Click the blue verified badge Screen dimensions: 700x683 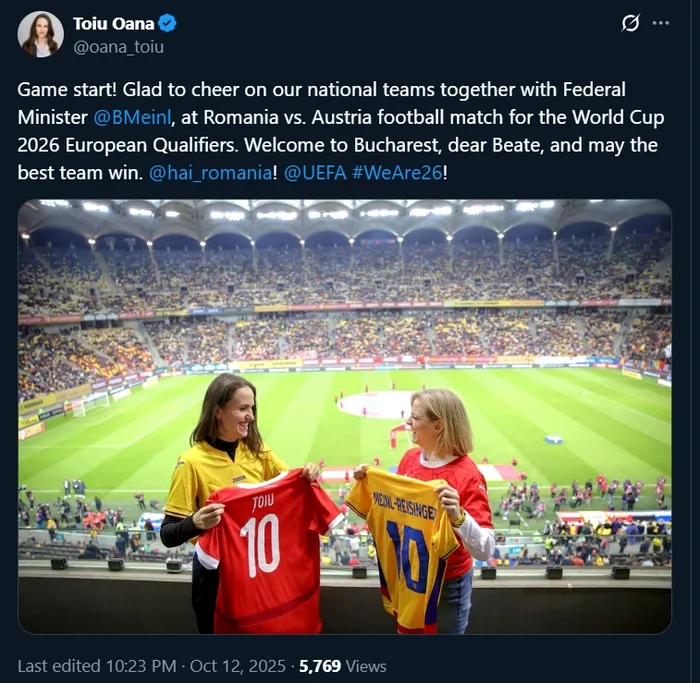(x=169, y=23)
